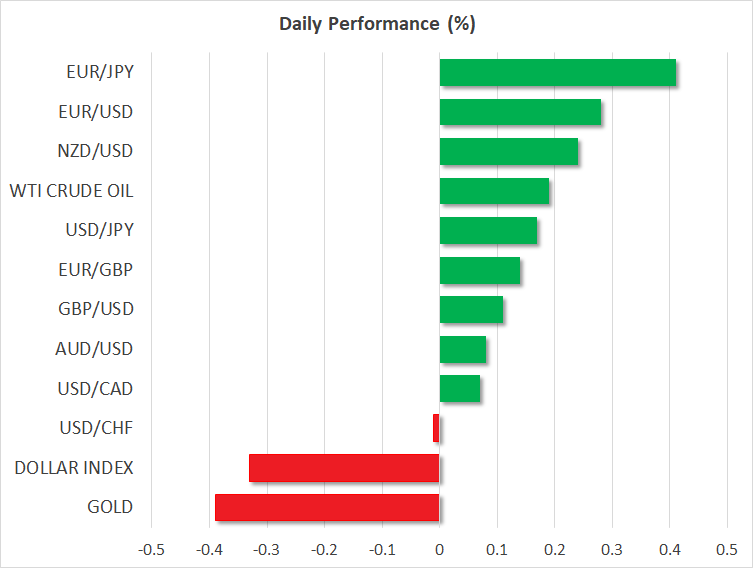This screenshot has height=568, width=753.
Task: Click the EUR/GBP bar
Action: pos(479,270)
